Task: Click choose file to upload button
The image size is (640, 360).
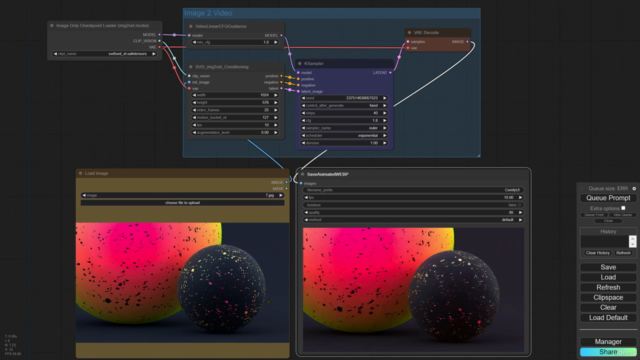Action: tap(182, 202)
